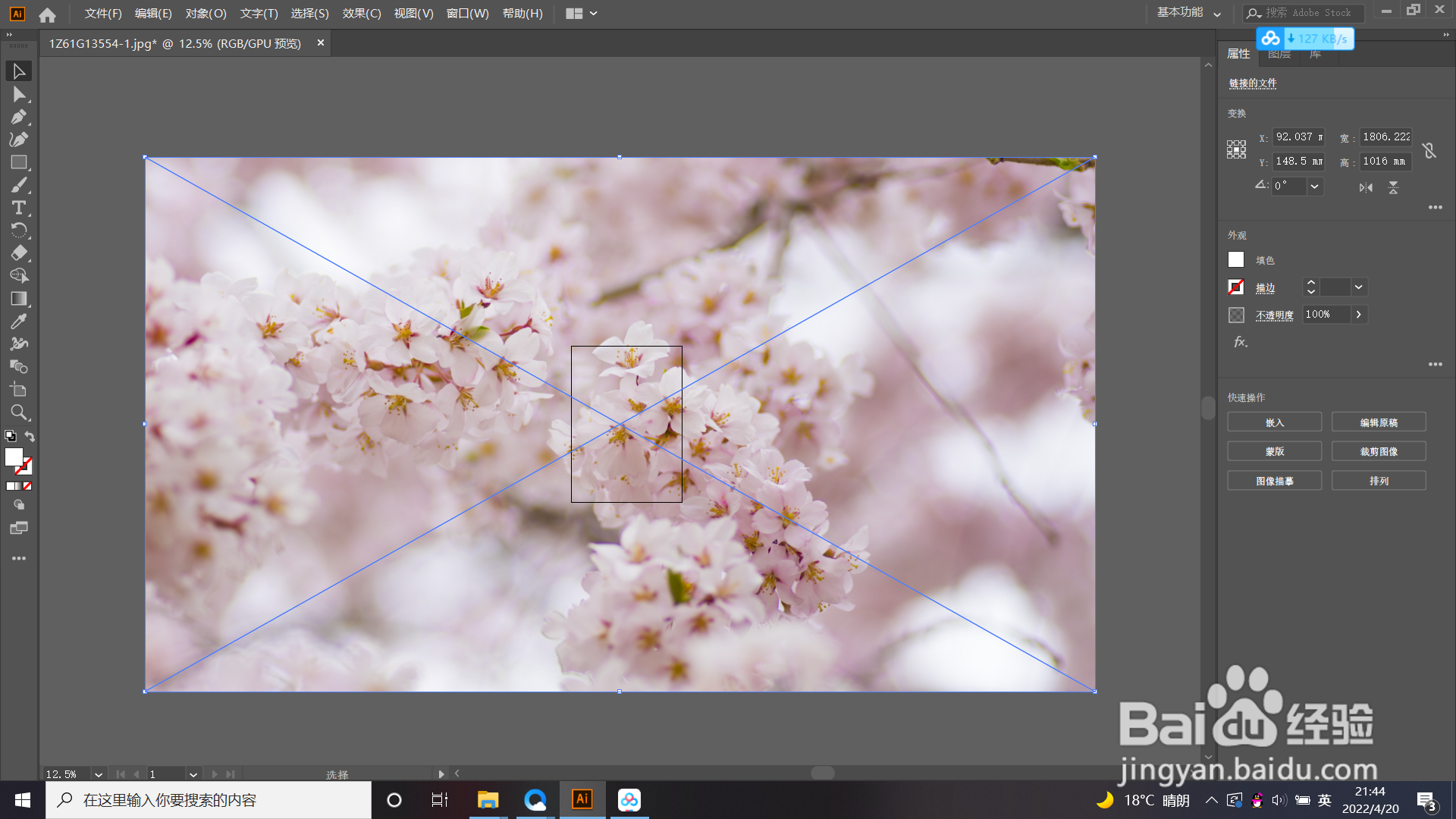1456x819 pixels.
Task: Select the Pen tool
Action: pyautogui.click(x=19, y=117)
